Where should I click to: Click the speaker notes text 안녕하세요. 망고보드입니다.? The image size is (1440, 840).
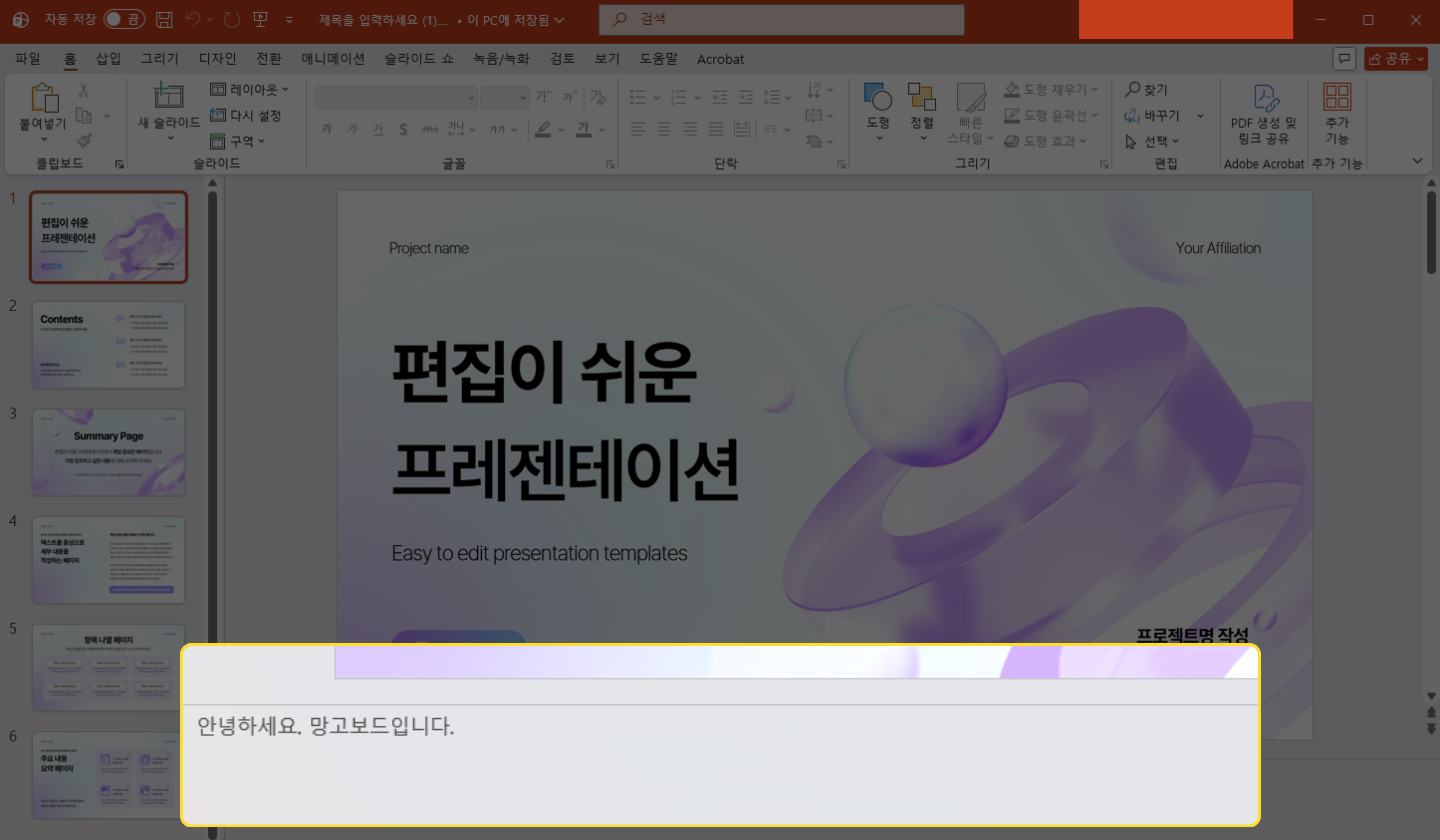326,727
